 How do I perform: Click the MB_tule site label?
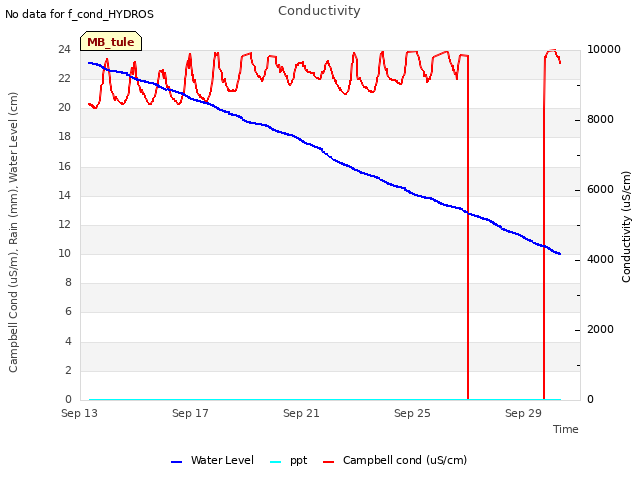coord(111,42)
